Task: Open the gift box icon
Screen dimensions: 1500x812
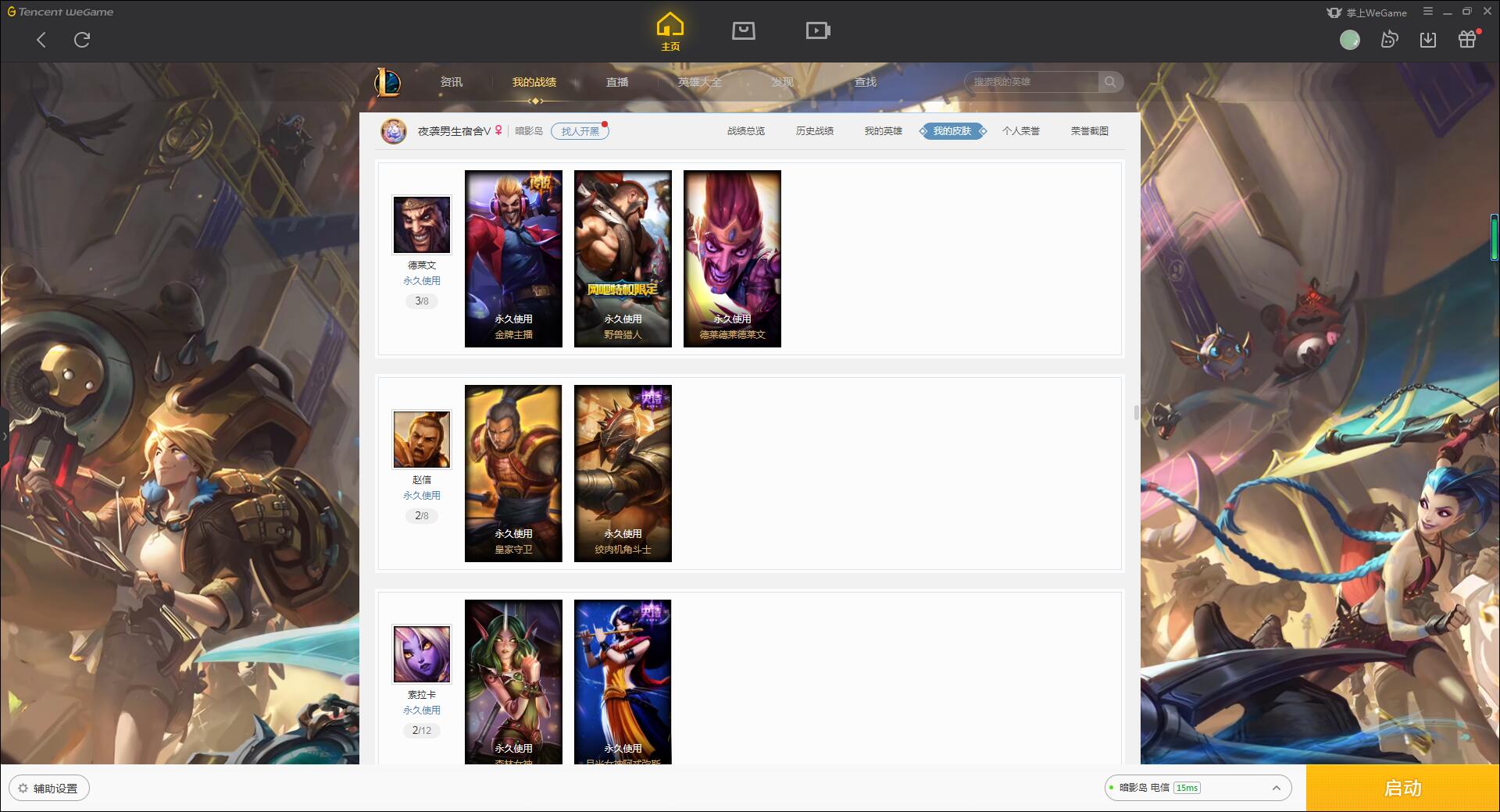Action: click(1467, 39)
